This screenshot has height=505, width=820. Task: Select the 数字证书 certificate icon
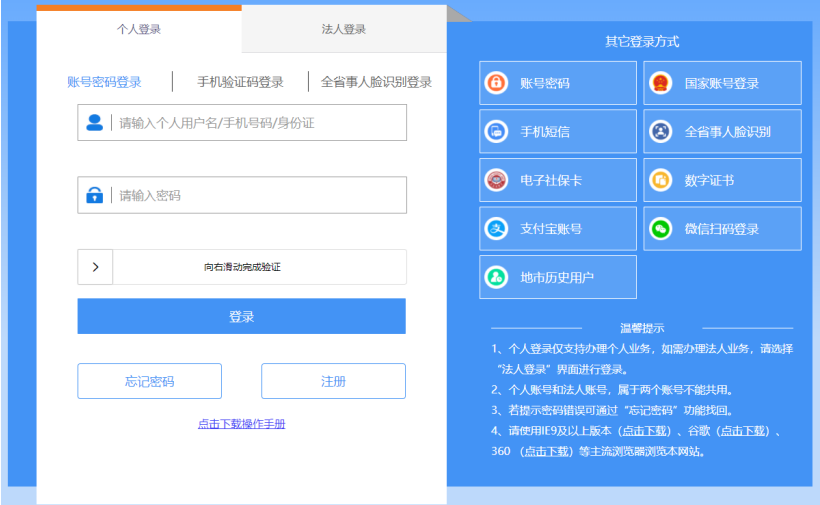point(660,180)
